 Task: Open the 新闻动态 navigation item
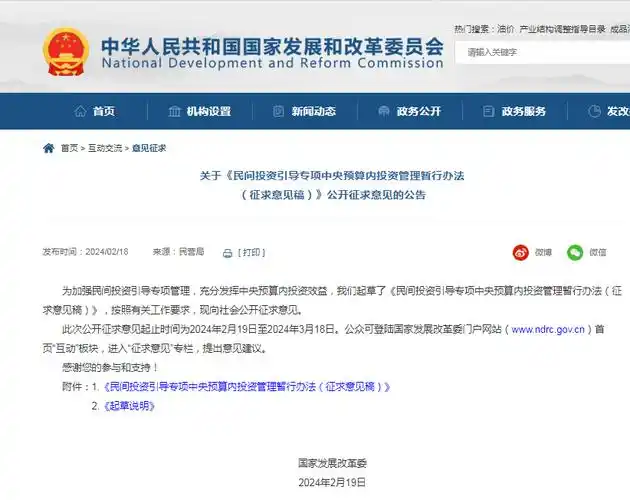(314, 111)
